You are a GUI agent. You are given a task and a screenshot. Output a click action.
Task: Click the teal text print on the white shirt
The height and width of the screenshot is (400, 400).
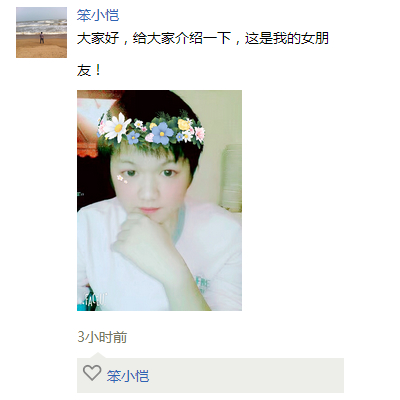click(203, 284)
